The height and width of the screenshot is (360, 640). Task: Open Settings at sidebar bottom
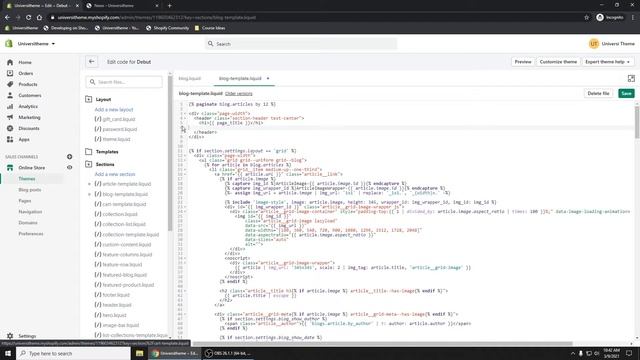tap(27, 336)
